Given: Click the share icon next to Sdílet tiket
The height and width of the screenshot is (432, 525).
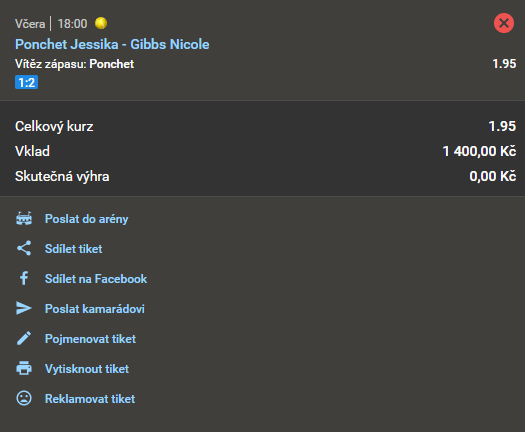Looking at the screenshot, I should coord(24,248).
